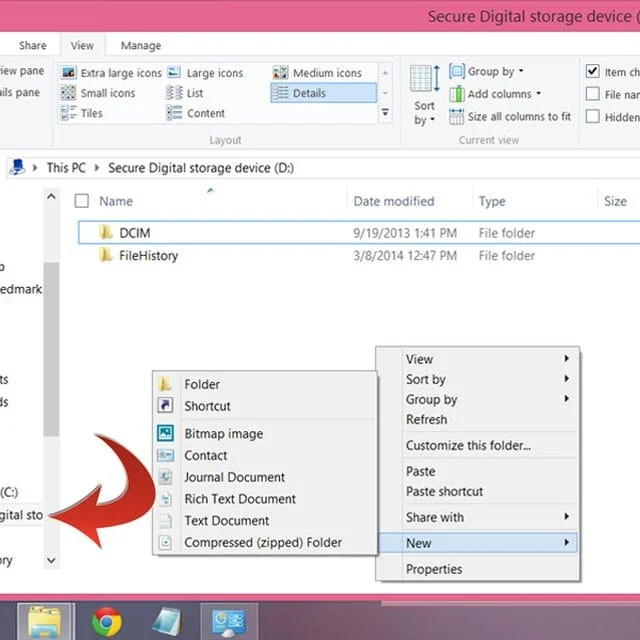Open the Share ribbon tab
The image size is (640, 640).
pos(32,45)
